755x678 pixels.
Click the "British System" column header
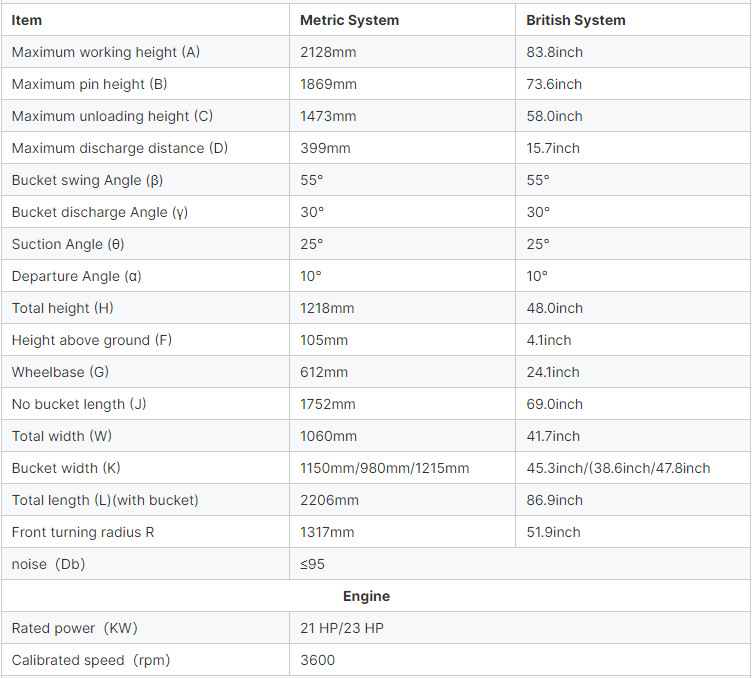576,20
